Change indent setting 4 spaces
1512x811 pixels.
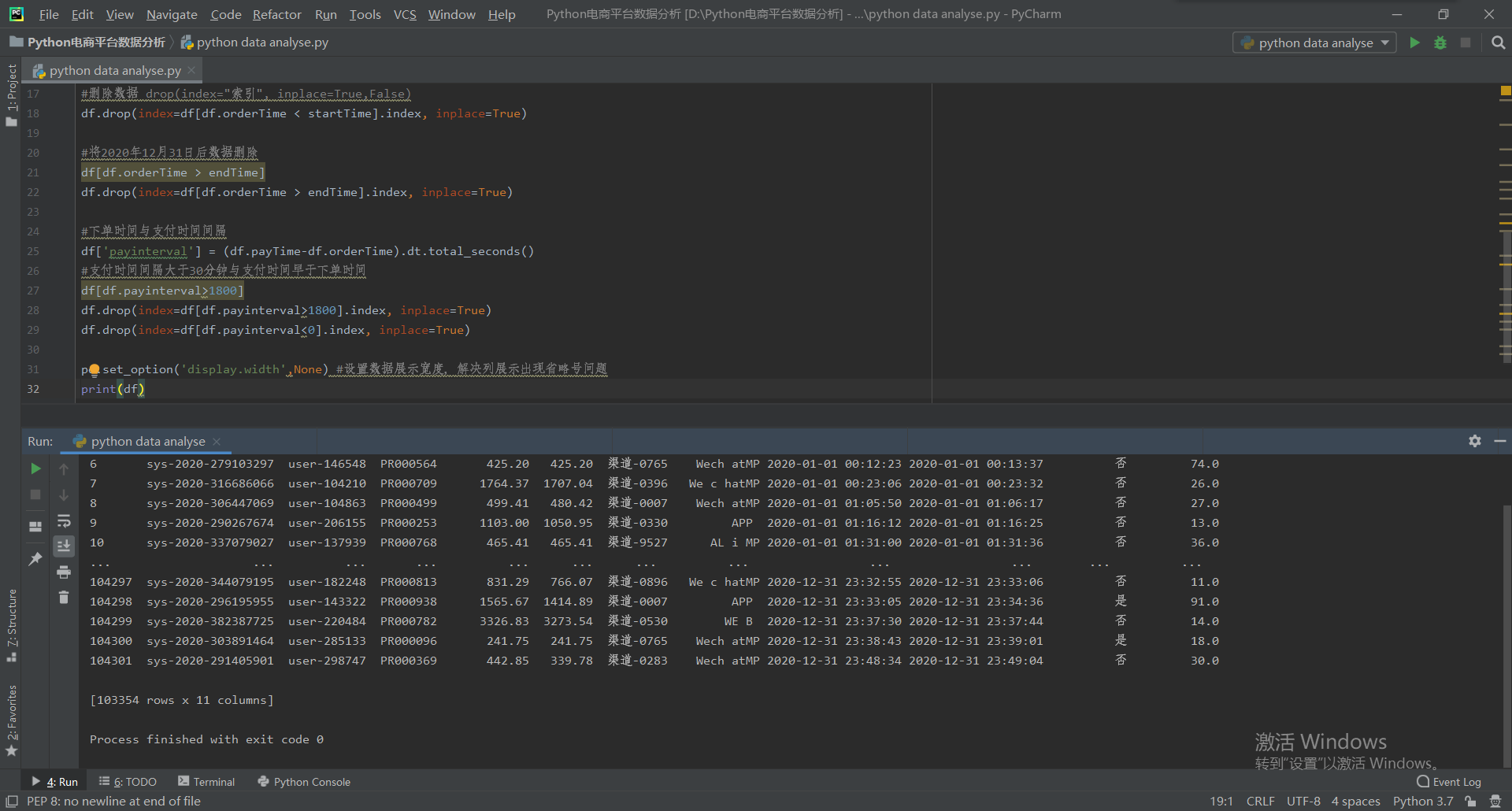click(1355, 801)
